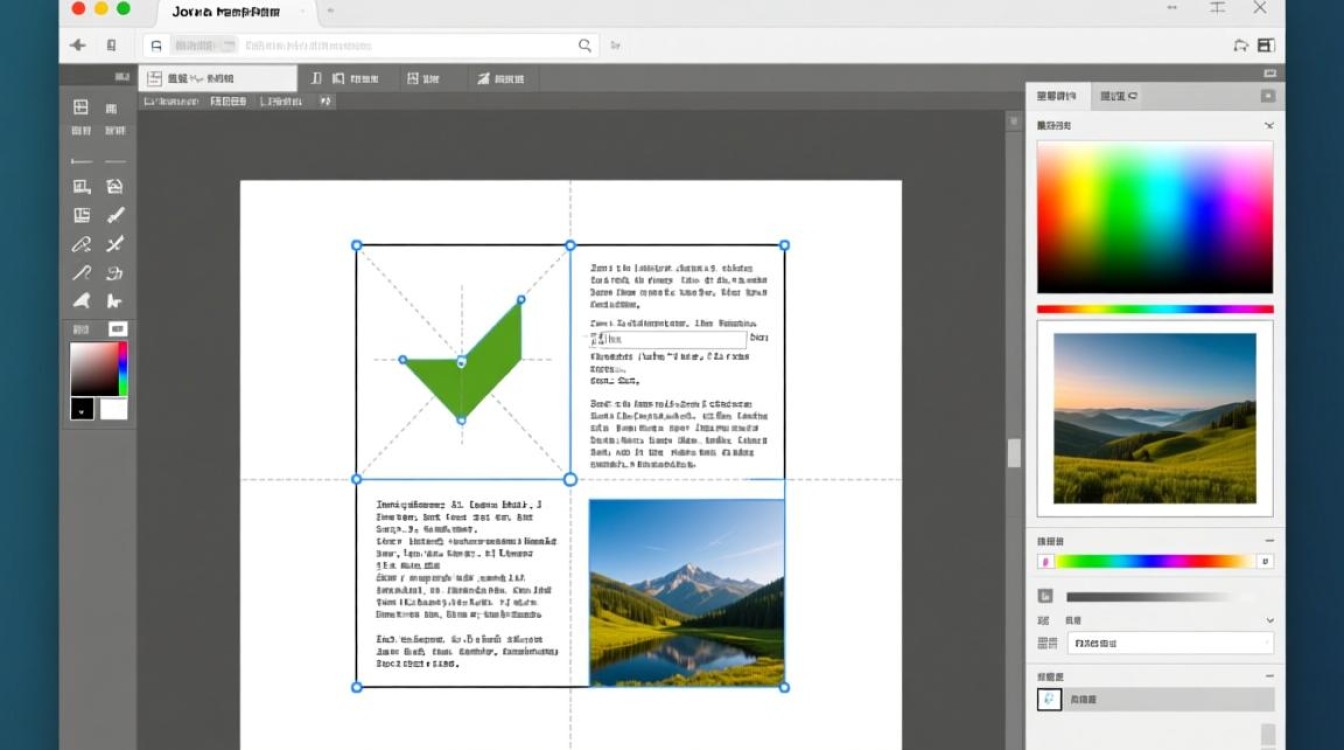The image size is (1344, 750).
Task: Select the brush tool in the left toolbox
Action: pos(115,215)
